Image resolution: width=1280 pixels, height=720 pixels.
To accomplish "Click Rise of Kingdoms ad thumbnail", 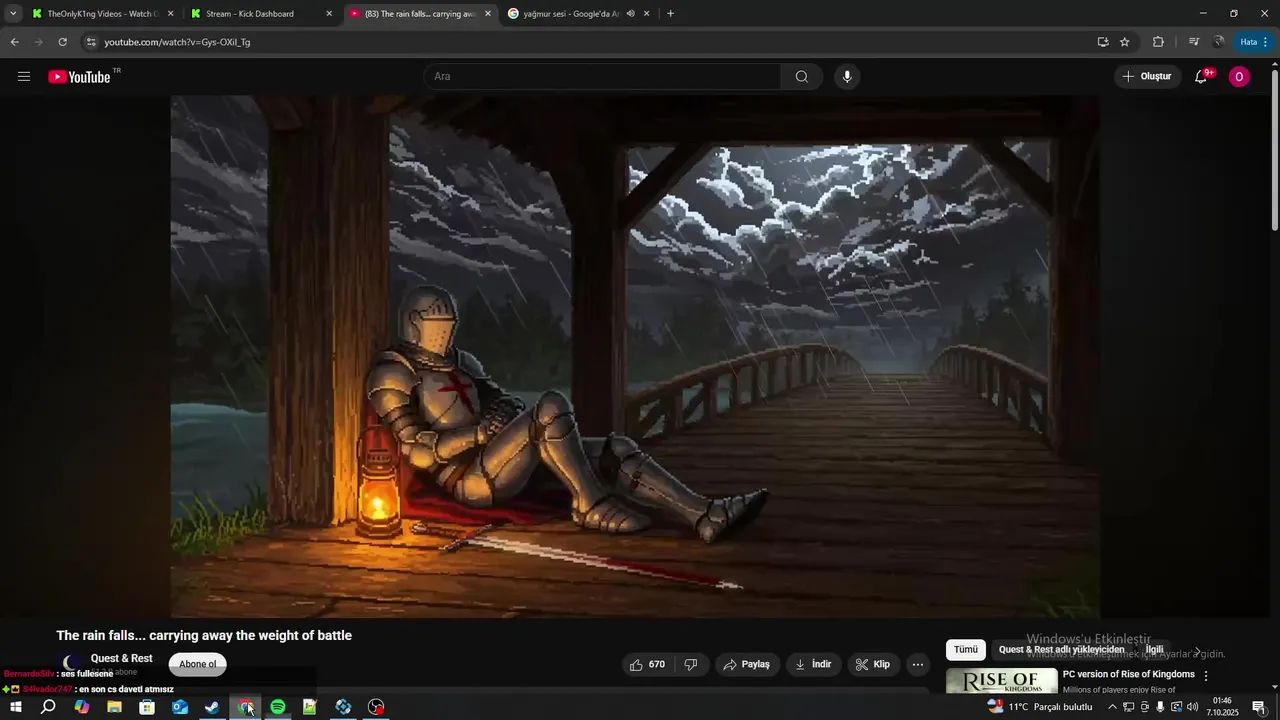I will pyautogui.click(x=1001, y=681).
